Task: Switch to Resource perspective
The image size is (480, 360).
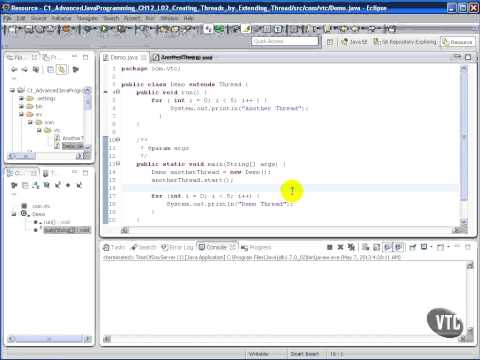Action: (x=457, y=42)
